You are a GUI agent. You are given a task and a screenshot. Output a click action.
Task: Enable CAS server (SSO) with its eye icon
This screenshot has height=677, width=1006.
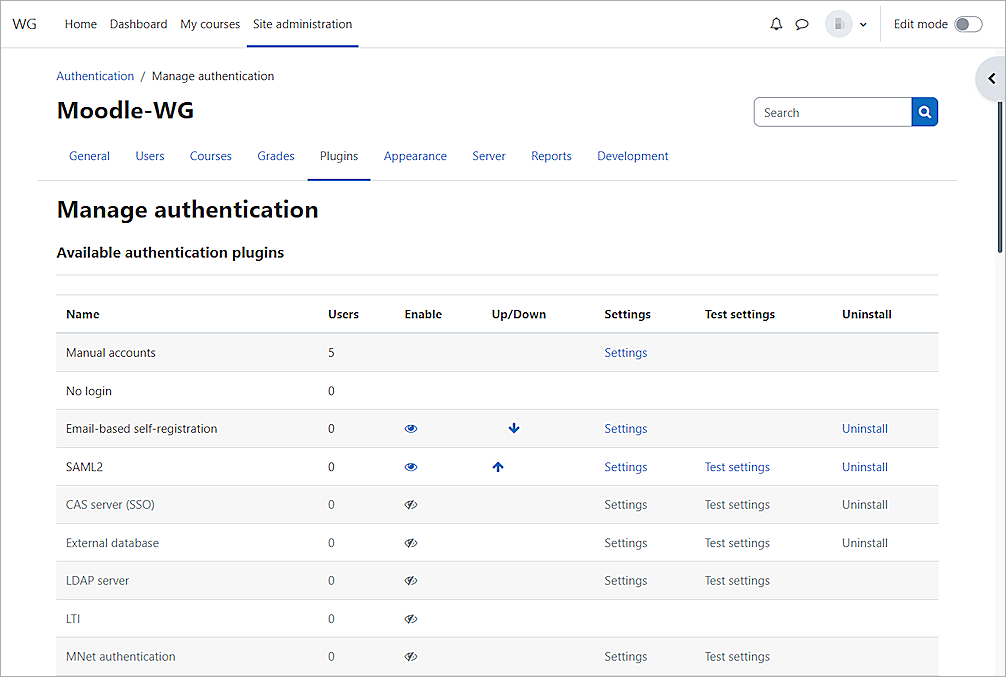click(x=410, y=504)
